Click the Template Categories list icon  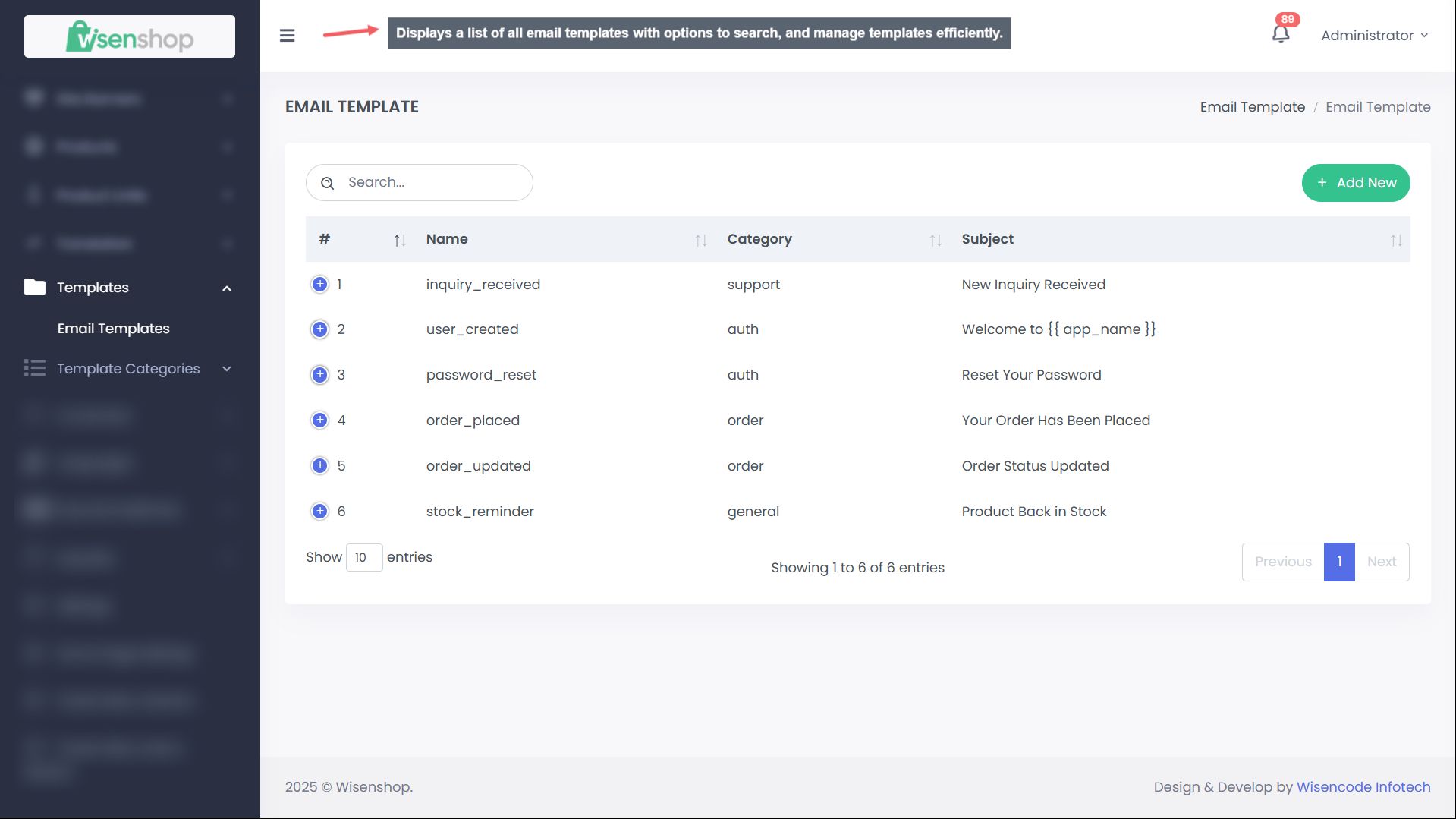[35, 368]
